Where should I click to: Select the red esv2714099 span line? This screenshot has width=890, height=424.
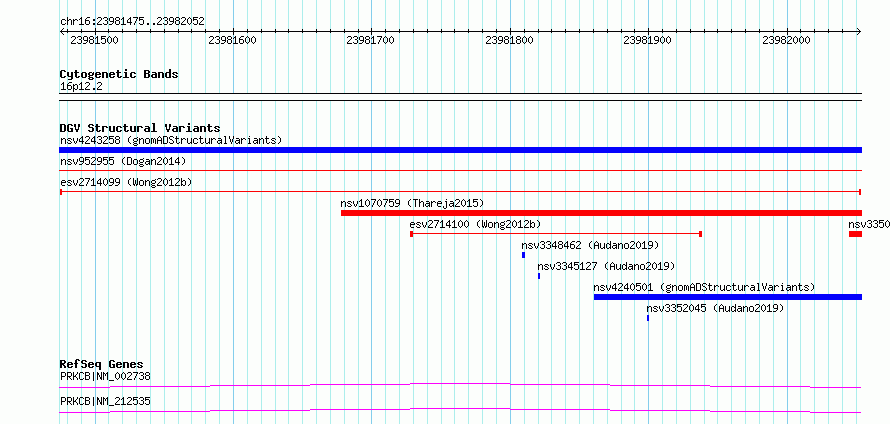point(460,192)
